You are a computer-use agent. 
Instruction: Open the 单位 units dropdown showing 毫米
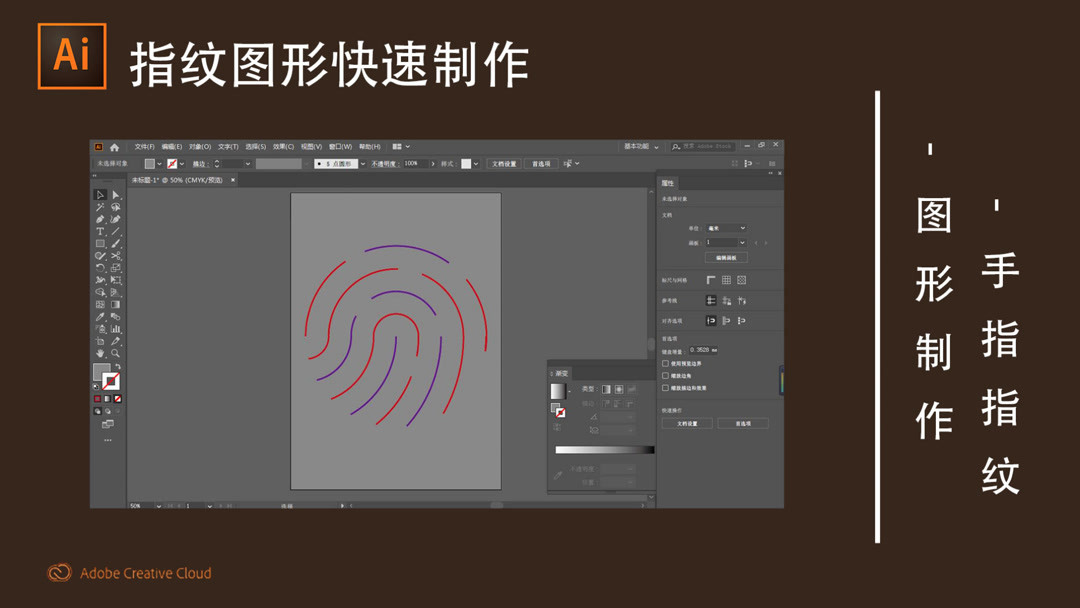727,228
